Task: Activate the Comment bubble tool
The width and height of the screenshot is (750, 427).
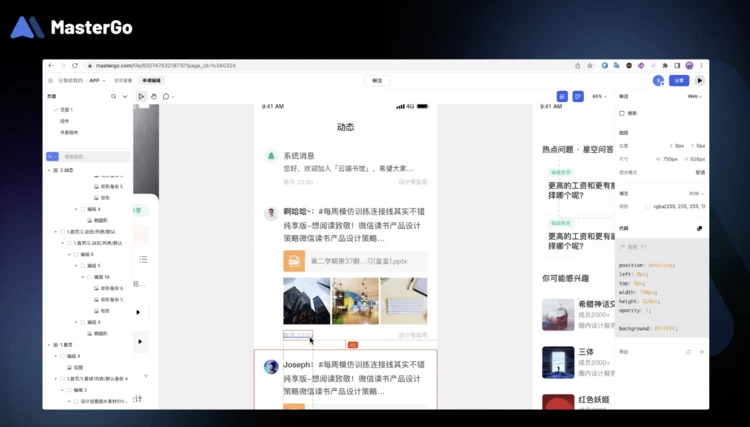Action: pyautogui.click(x=167, y=97)
